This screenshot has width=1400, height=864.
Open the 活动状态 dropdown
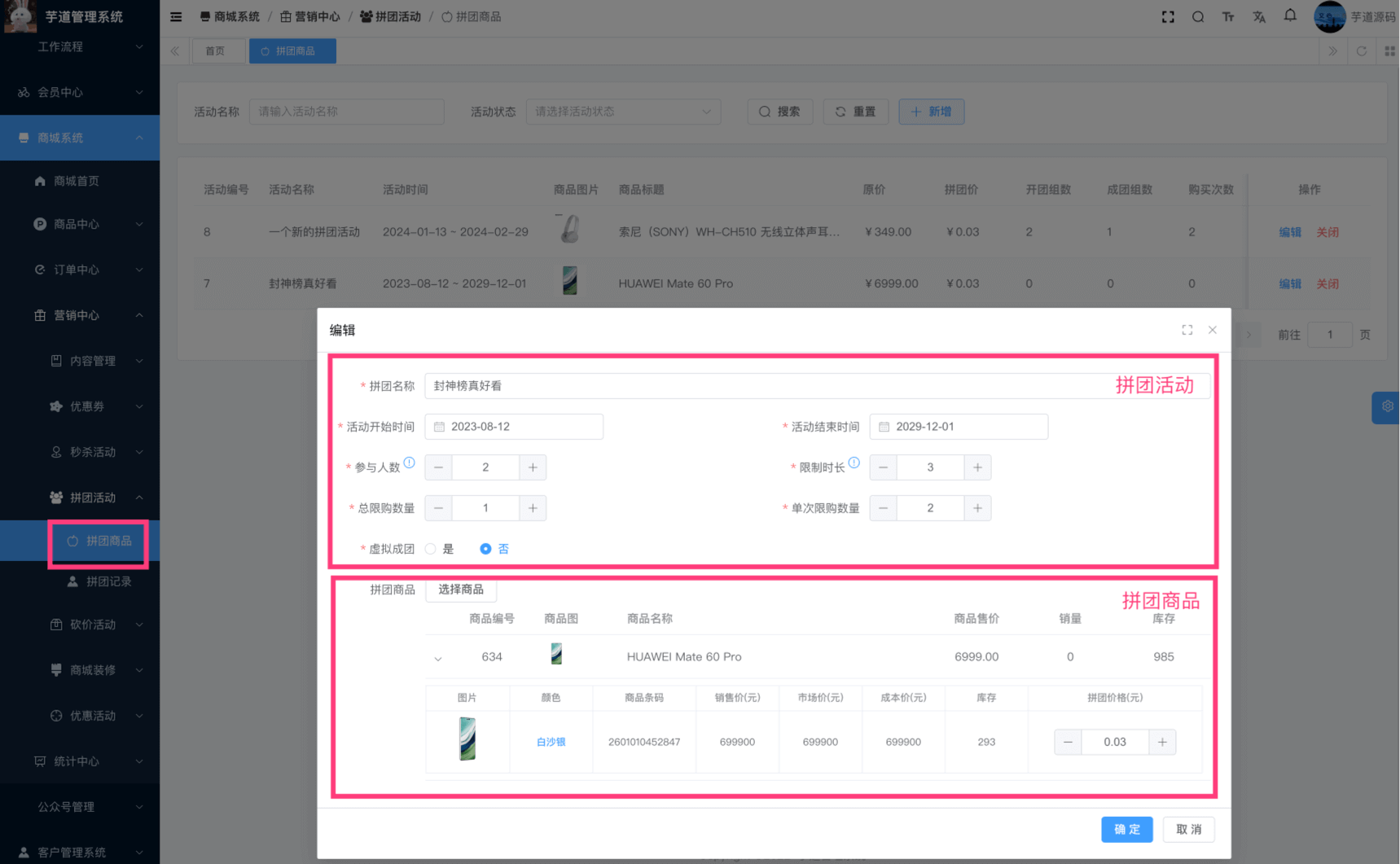coord(623,112)
